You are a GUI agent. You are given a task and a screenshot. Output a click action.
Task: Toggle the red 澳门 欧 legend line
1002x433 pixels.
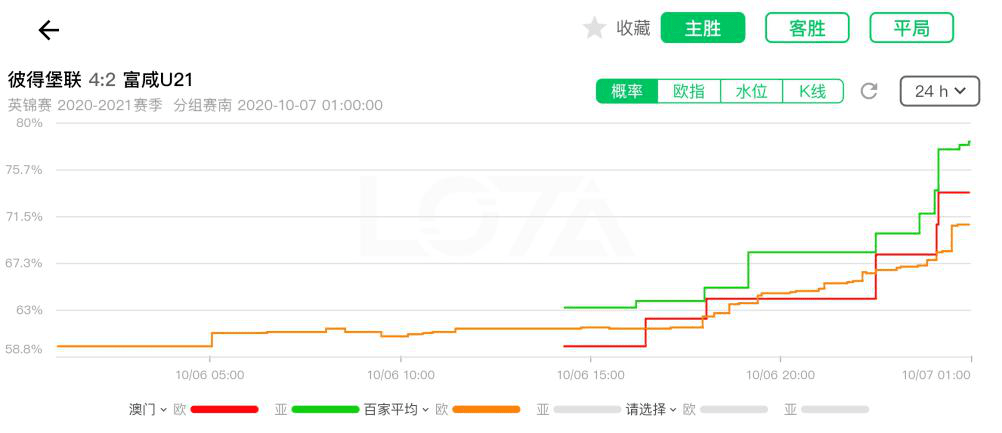[224, 409]
